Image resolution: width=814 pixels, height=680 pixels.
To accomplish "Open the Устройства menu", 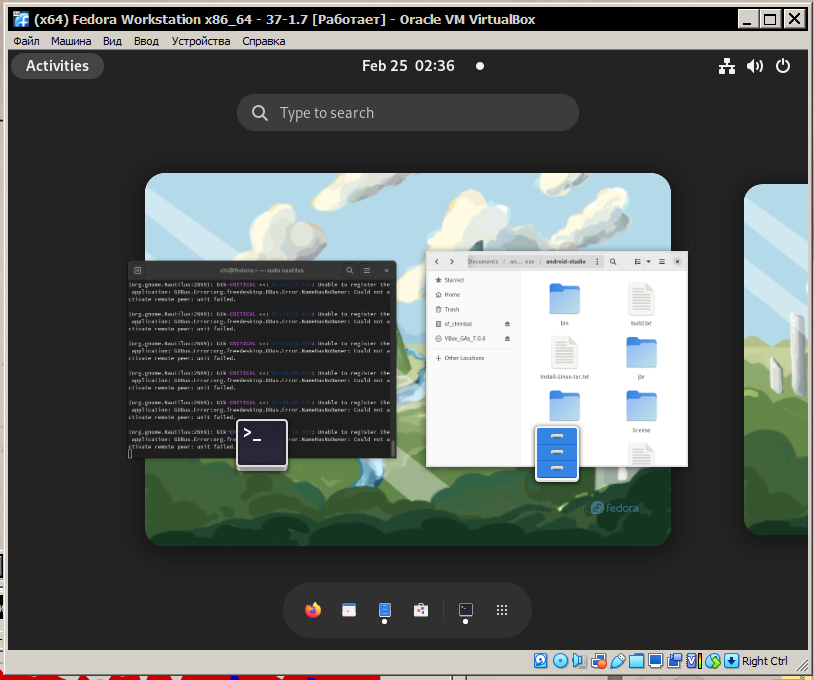I will coord(201,41).
